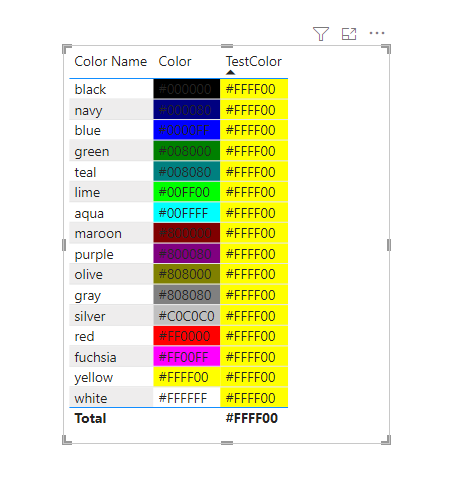Click the 'olive' name cell
This screenshot has height=504, width=468.
pyautogui.click(x=111, y=274)
